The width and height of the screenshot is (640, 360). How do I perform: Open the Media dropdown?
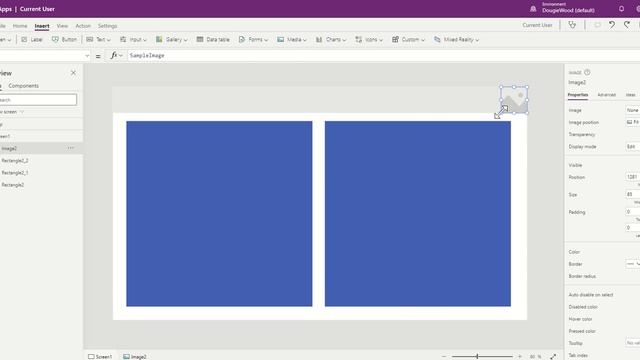[292, 40]
